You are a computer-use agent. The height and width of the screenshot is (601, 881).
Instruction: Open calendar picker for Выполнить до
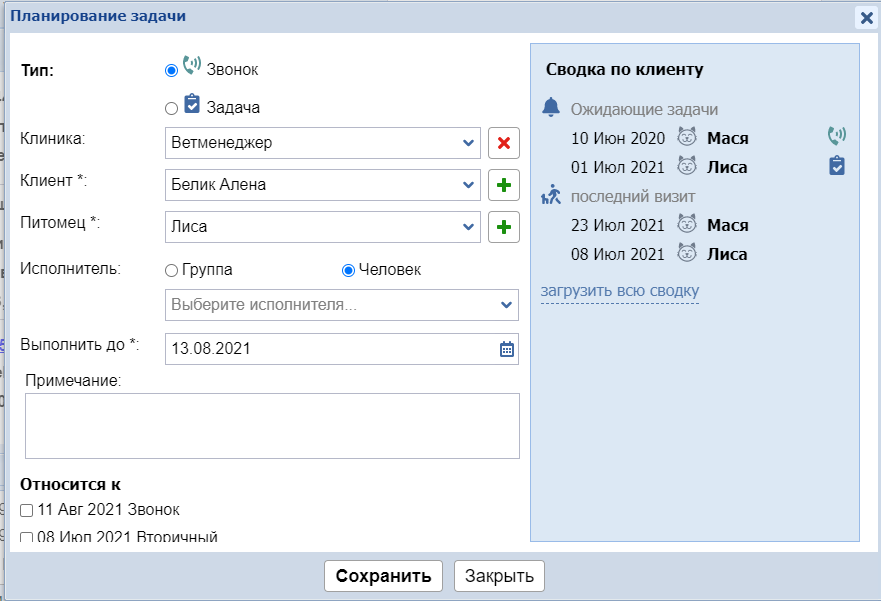(506, 349)
